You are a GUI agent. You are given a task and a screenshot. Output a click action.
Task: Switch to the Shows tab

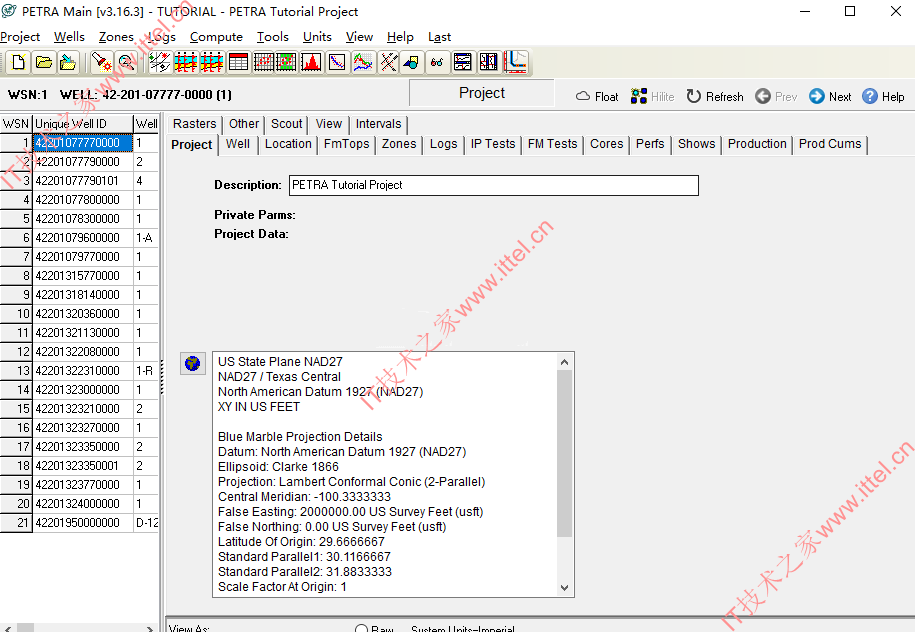(x=696, y=144)
